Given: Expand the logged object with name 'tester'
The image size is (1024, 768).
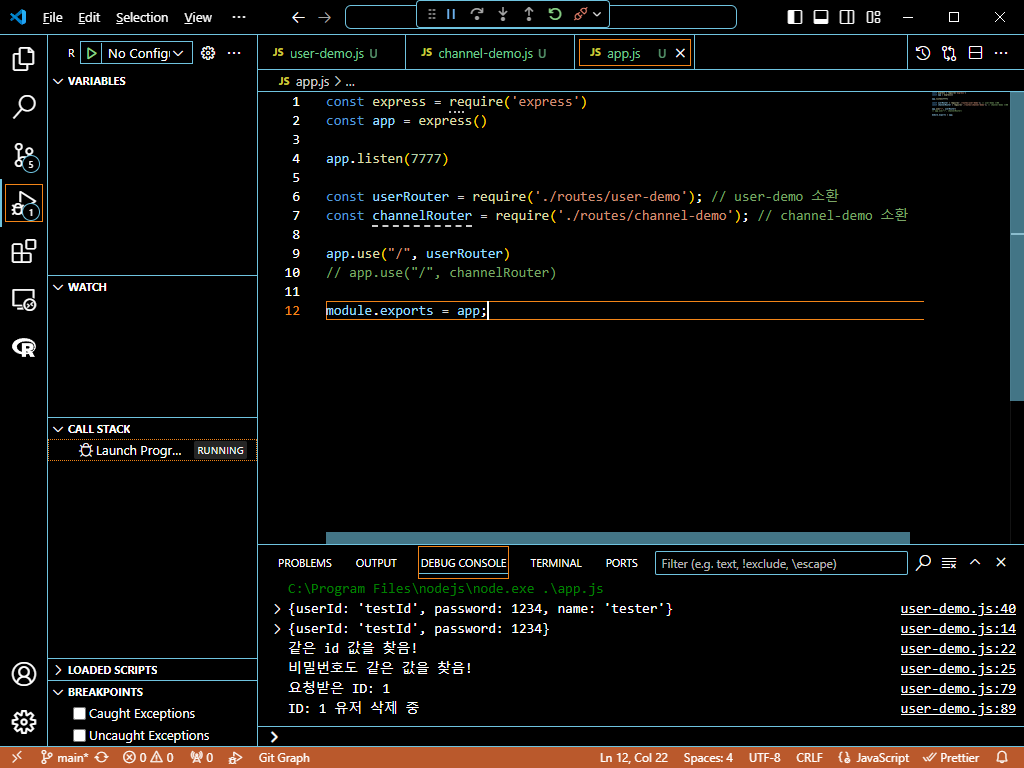Looking at the screenshot, I should tap(278, 609).
